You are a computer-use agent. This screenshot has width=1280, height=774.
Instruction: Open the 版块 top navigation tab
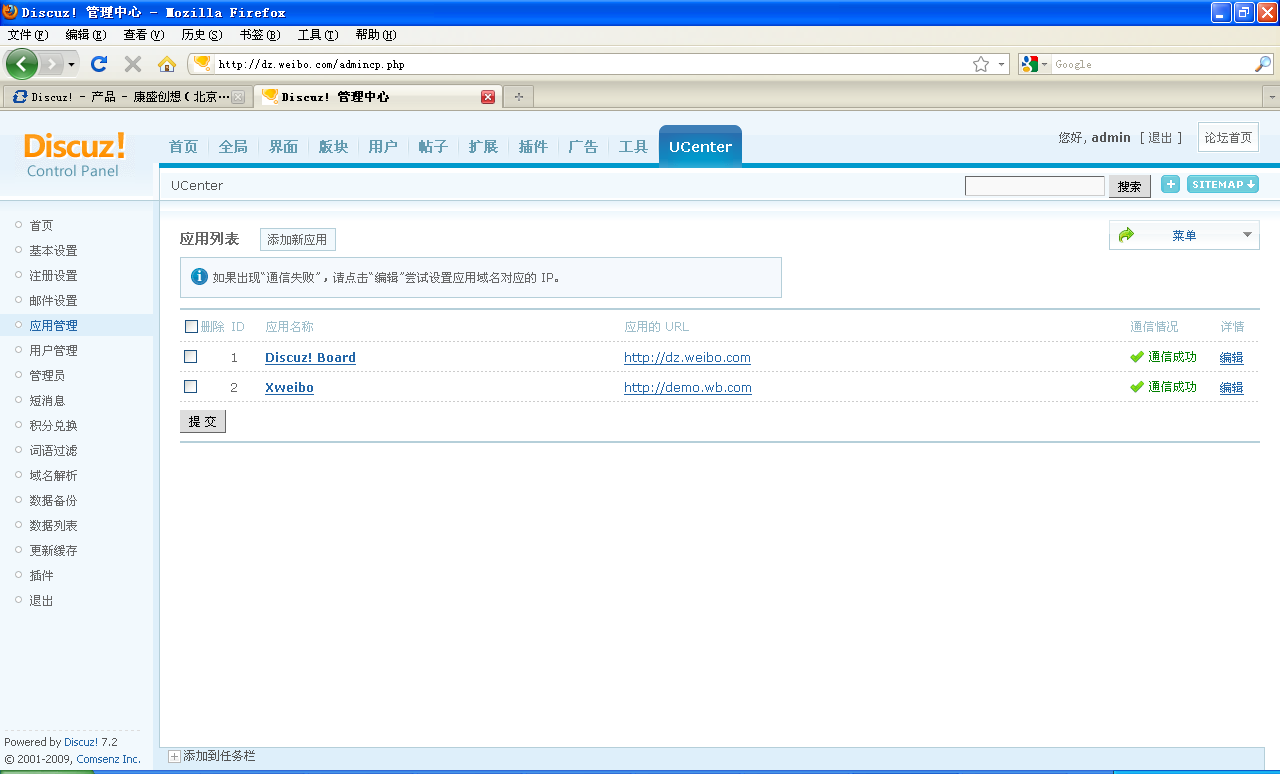click(x=333, y=147)
